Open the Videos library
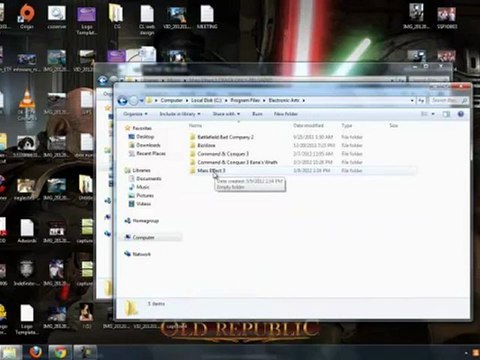The height and width of the screenshot is (360, 480). pos(143,204)
